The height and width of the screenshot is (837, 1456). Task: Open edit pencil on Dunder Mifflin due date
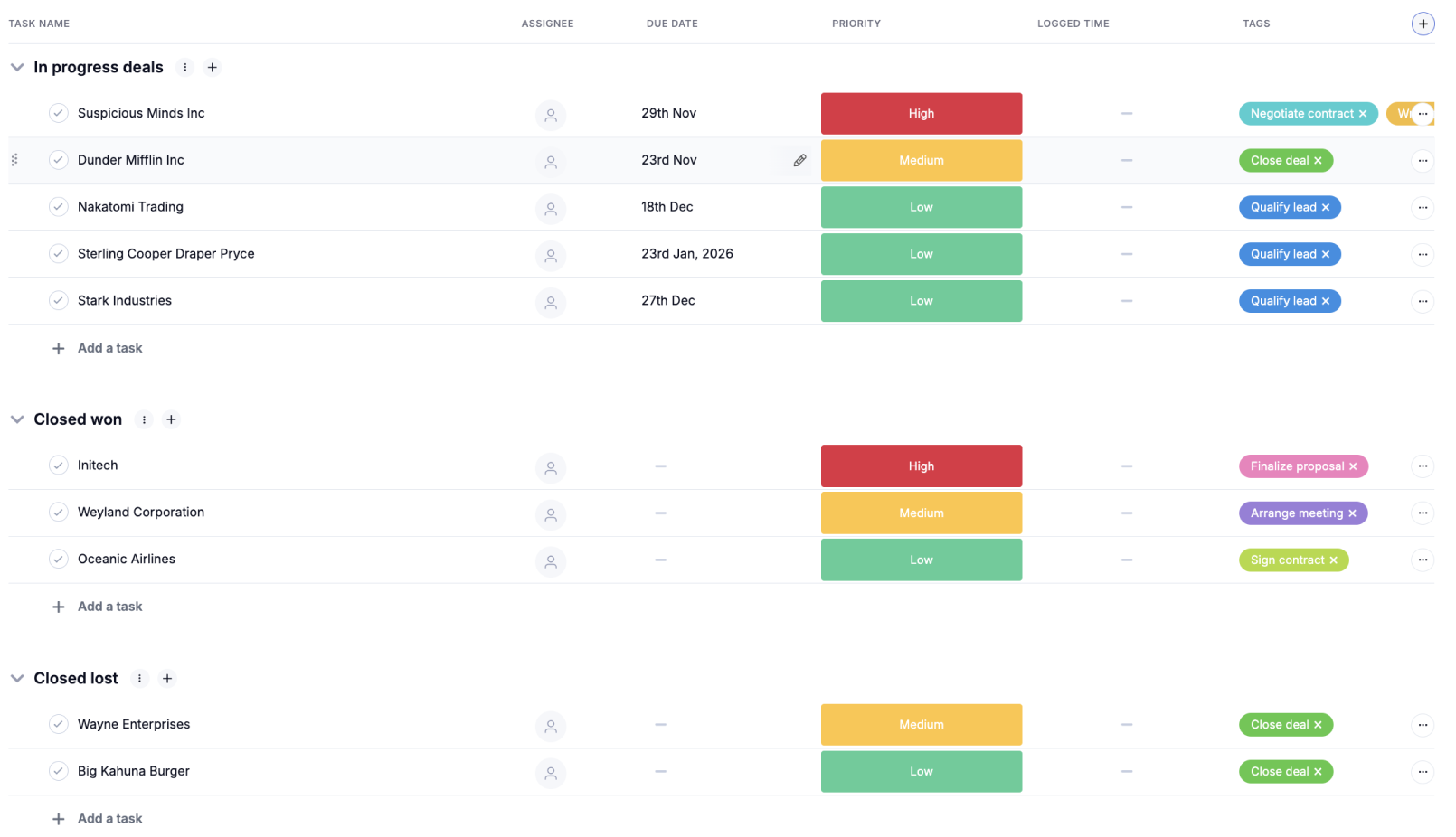tap(799, 160)
